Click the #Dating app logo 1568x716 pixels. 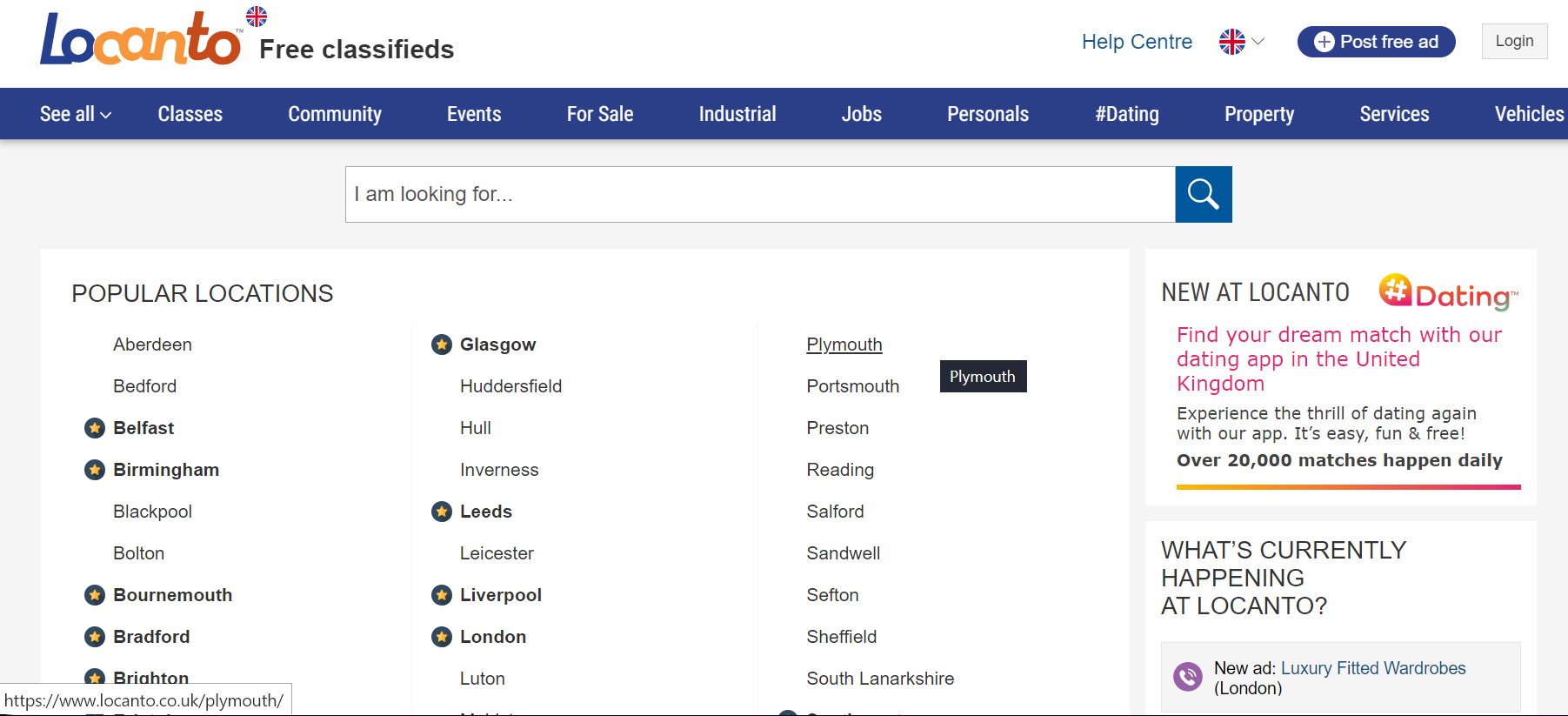pyautogui.click(x=1448, y=292)
